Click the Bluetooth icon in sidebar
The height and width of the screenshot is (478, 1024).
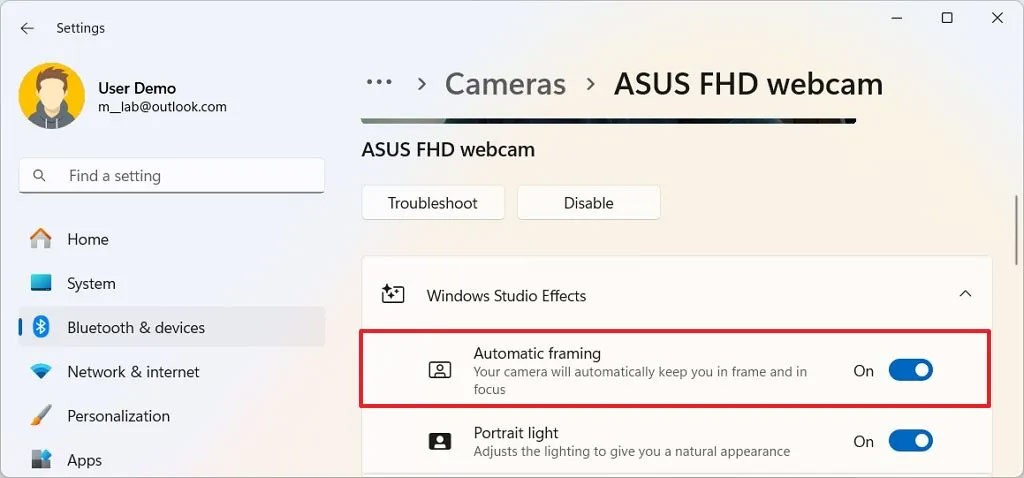coord(41,327)
